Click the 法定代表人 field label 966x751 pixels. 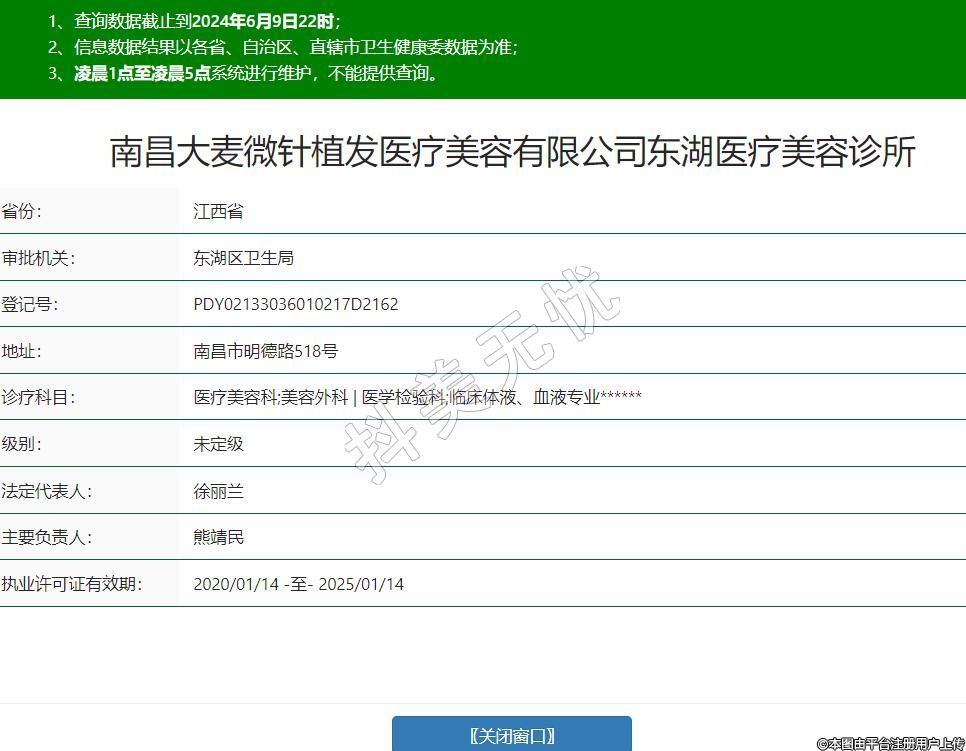pos(46,491)
